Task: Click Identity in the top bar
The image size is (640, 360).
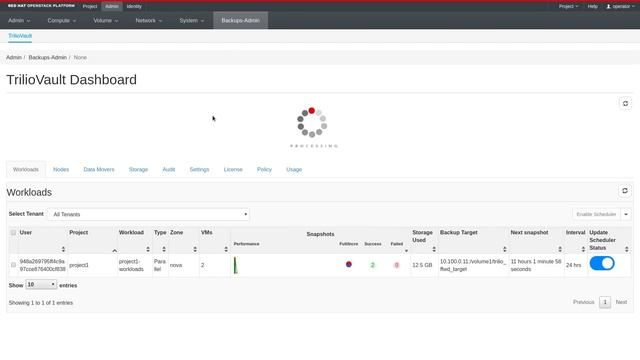Action: [134, 6]
